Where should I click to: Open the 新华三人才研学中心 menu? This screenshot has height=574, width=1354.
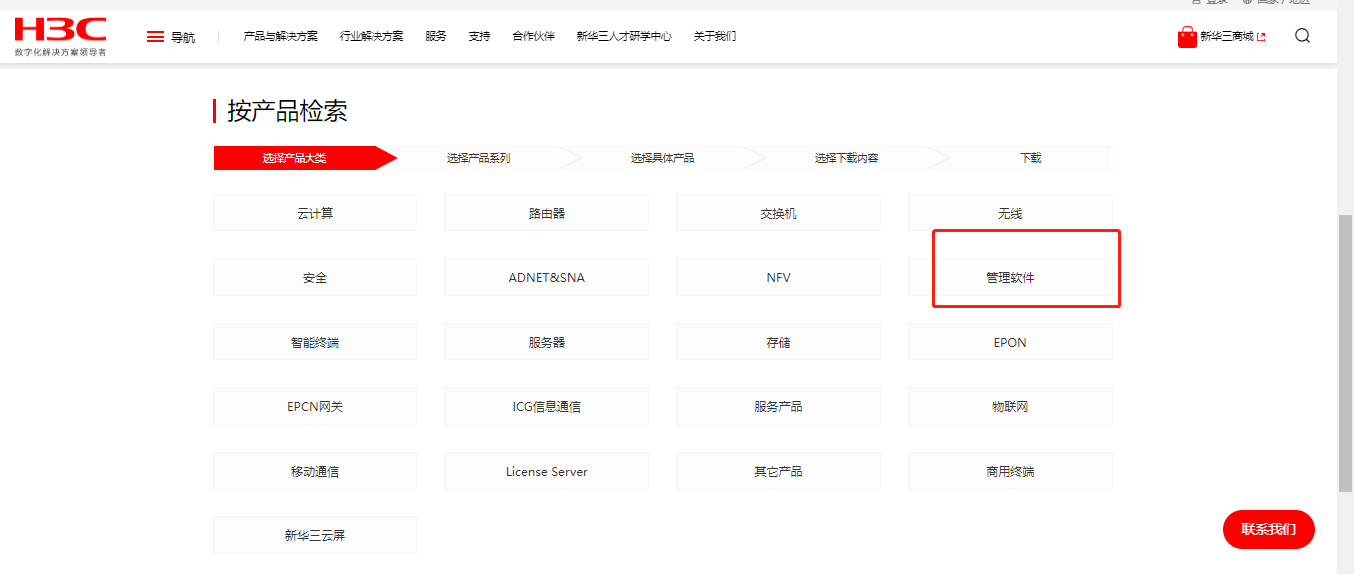[624, 36]
